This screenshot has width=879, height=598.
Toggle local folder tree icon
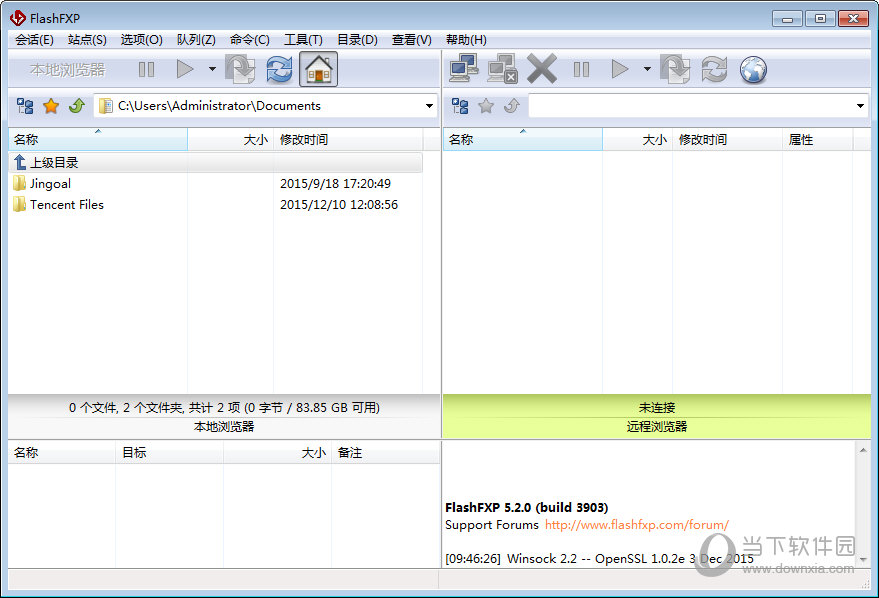(25, 106)
